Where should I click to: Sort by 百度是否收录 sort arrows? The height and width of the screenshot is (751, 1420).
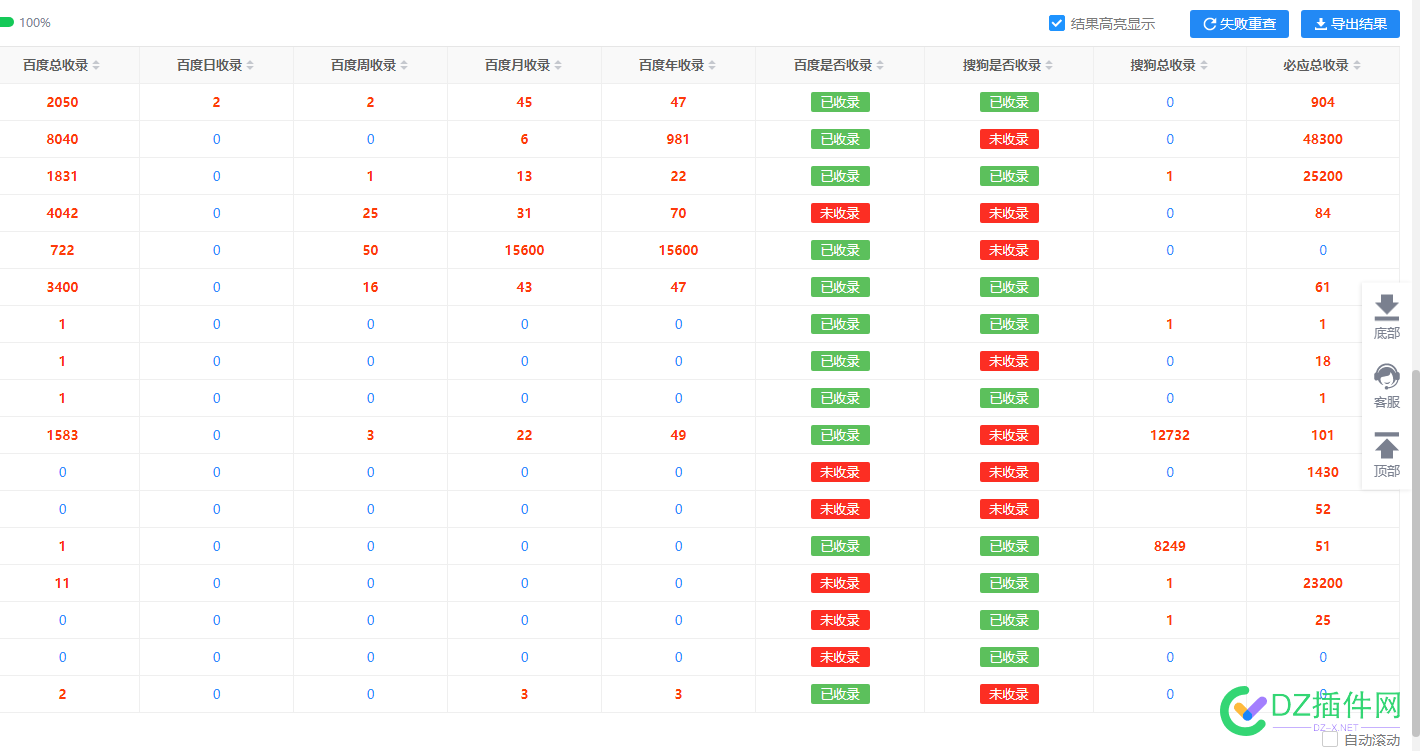[x=880, y=65]
